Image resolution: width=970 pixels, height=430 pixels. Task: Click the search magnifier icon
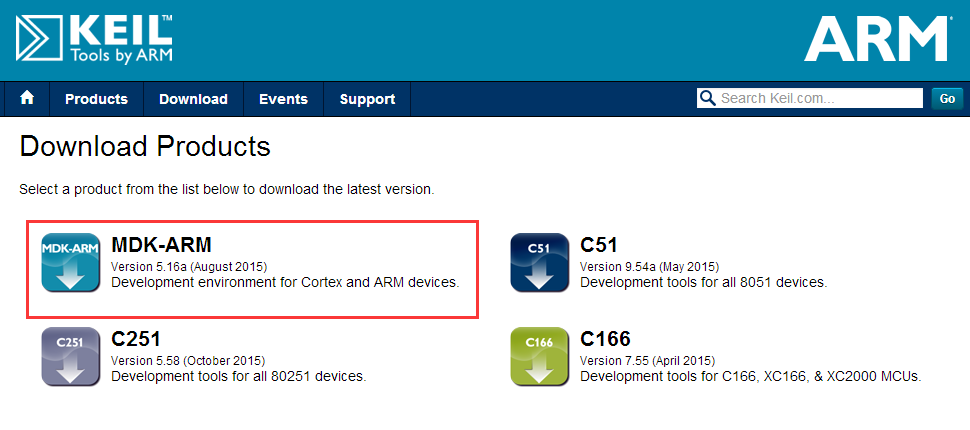[706, 98]
